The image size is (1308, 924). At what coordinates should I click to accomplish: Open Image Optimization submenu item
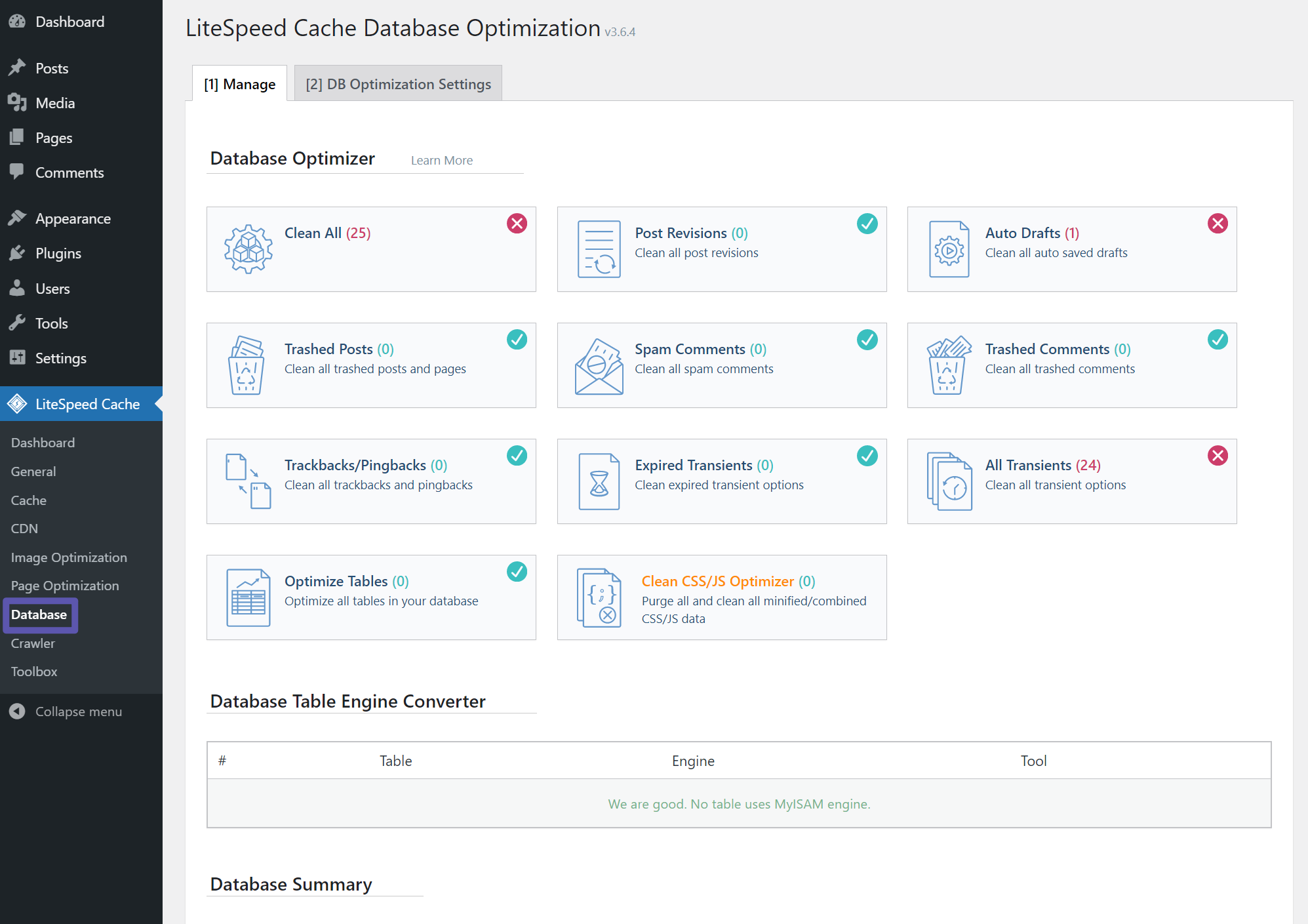click(x=69, y=557)
